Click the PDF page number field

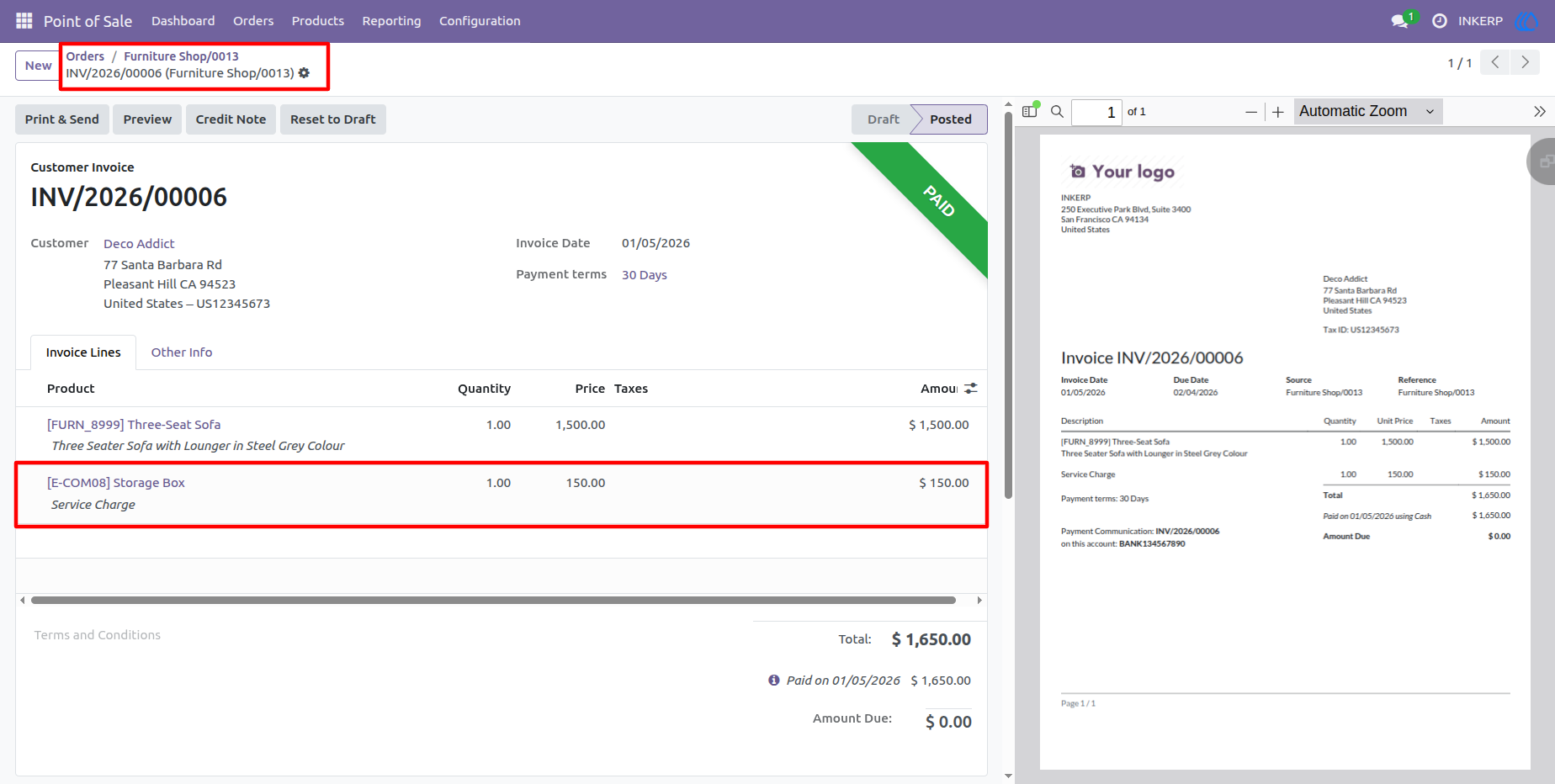point(1096,112)
